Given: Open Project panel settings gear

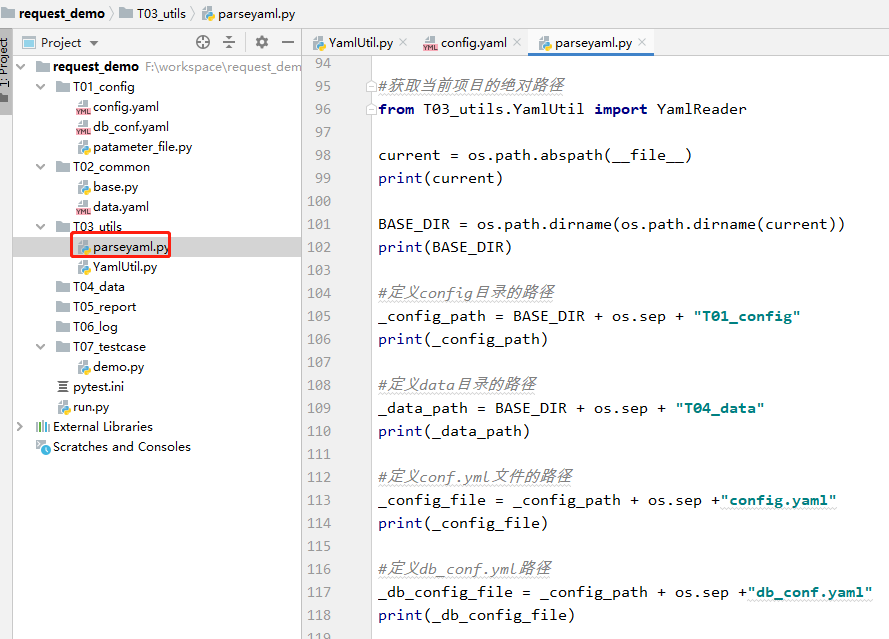Looking at the screenshot, I should (x=261, y=42).
